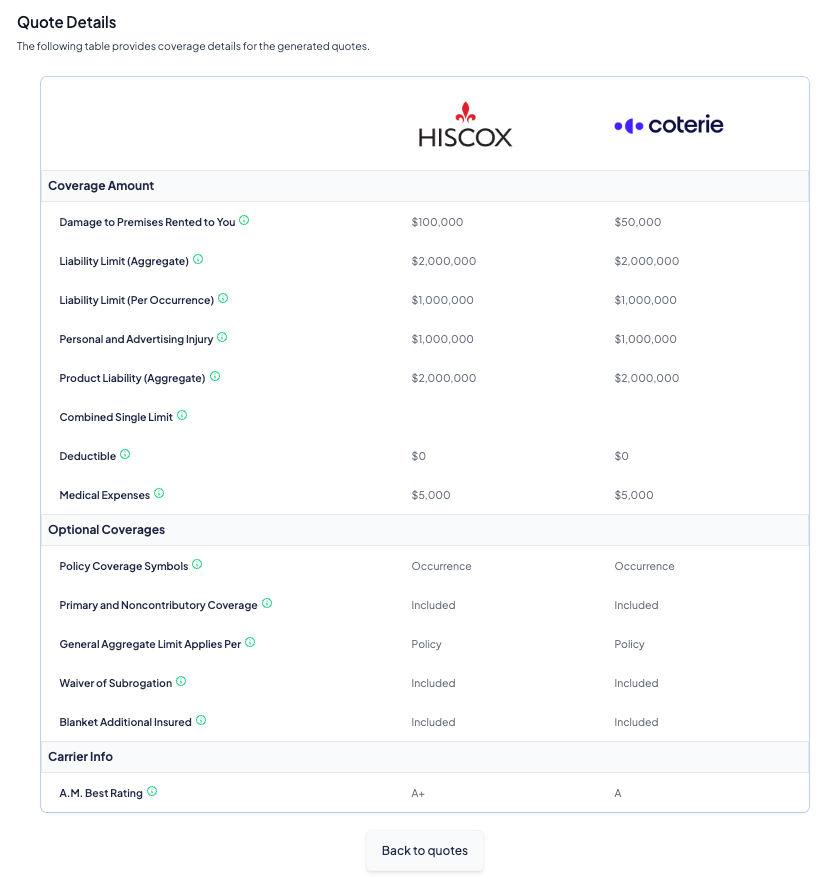The width and height of the screenshot is (825, 879).
Task: Click the Deductible info icon
Action: (125, 454)
